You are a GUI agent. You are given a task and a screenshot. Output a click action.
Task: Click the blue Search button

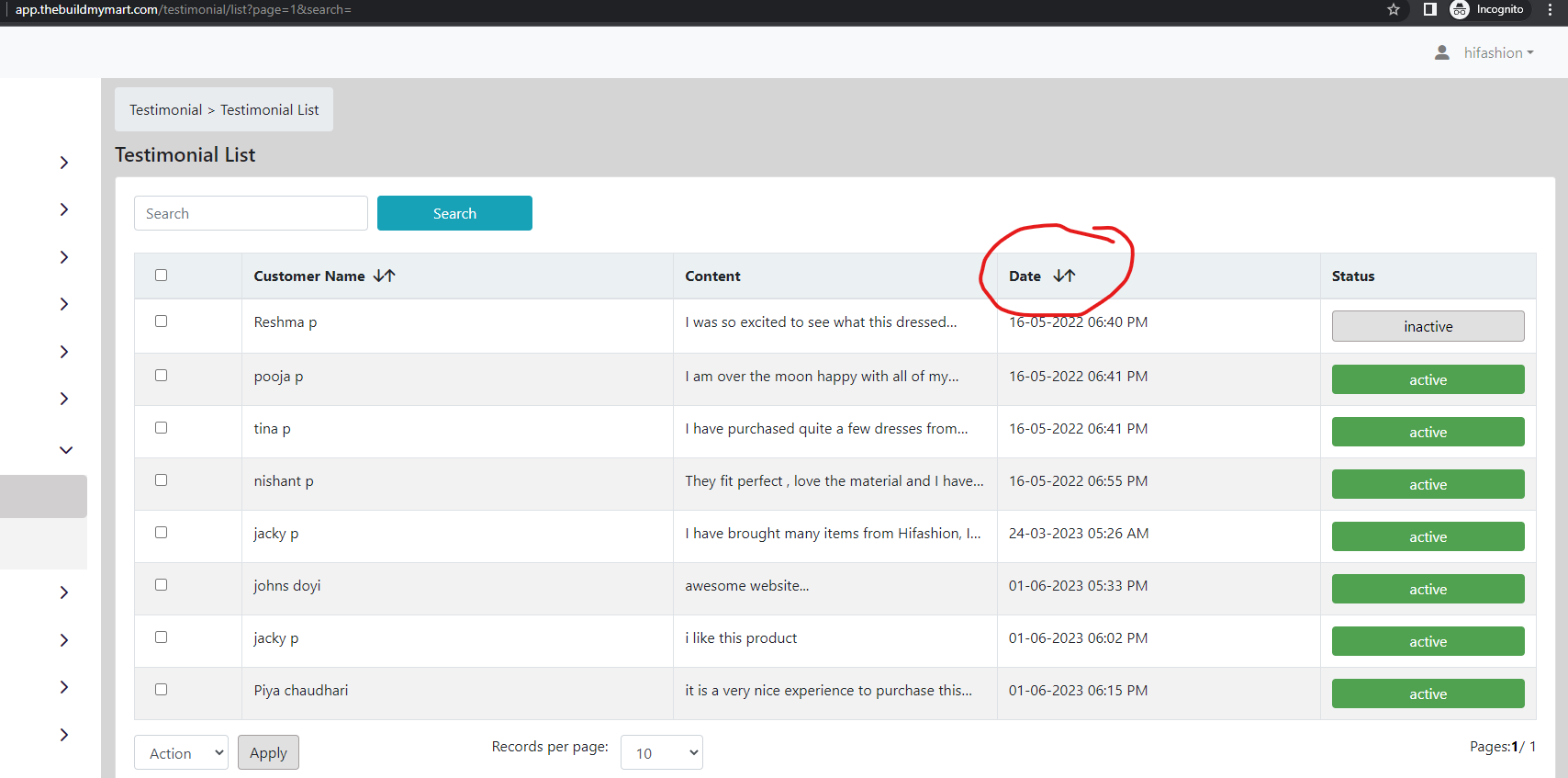[454, 213]
